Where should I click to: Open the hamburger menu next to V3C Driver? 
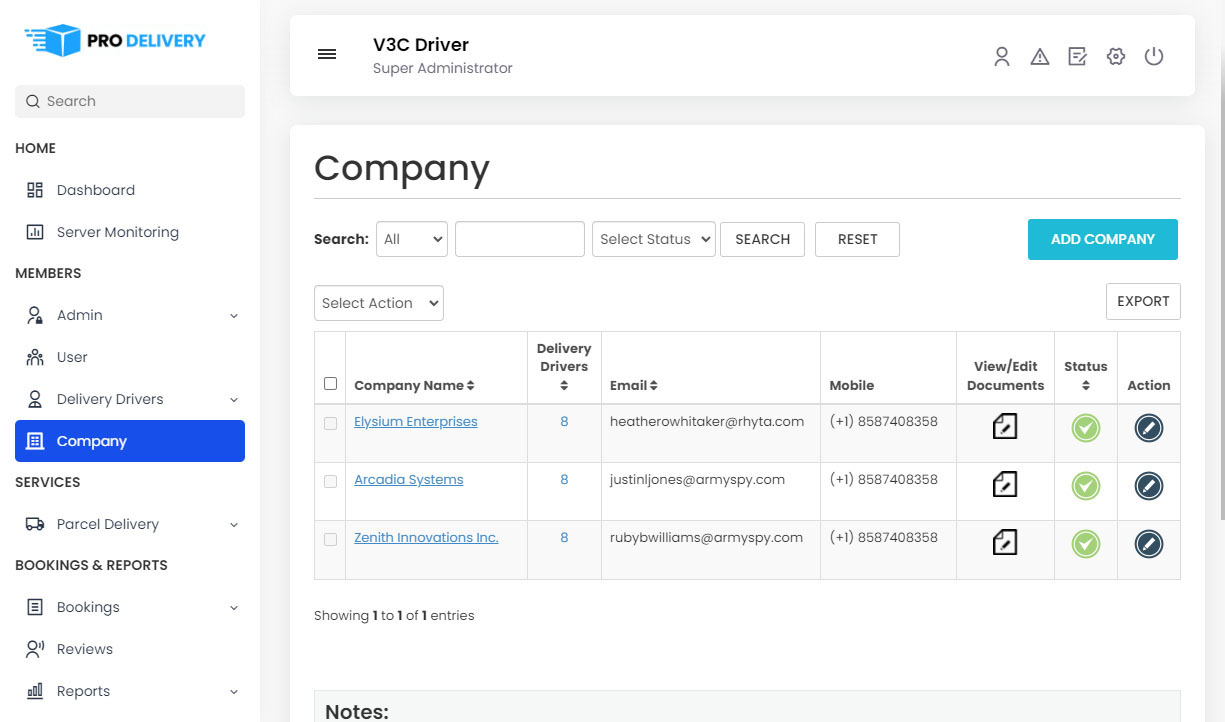point(327,54)
